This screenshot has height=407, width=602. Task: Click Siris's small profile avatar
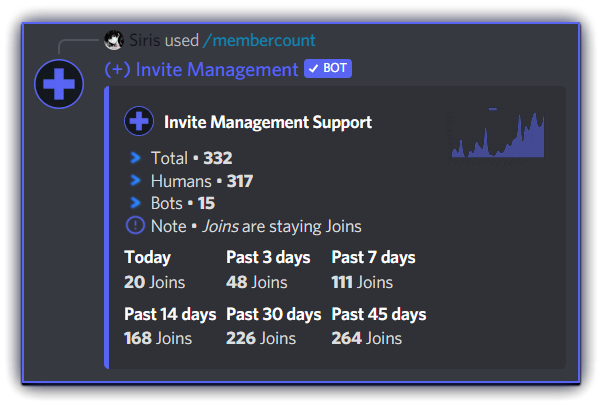[x=114, y=41]
